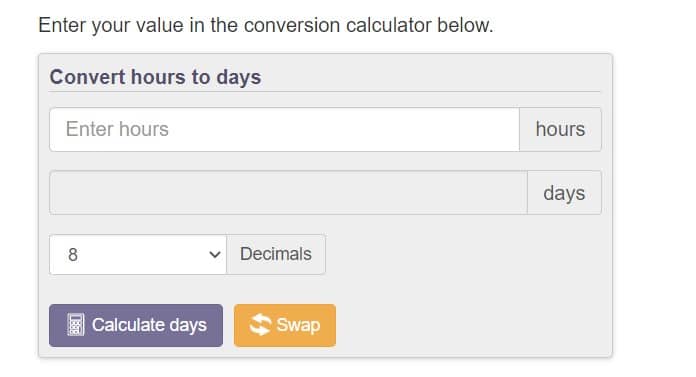Click the calculator icon on Calculate days
This screenshot has width=696, height=377.
[75, 325]
